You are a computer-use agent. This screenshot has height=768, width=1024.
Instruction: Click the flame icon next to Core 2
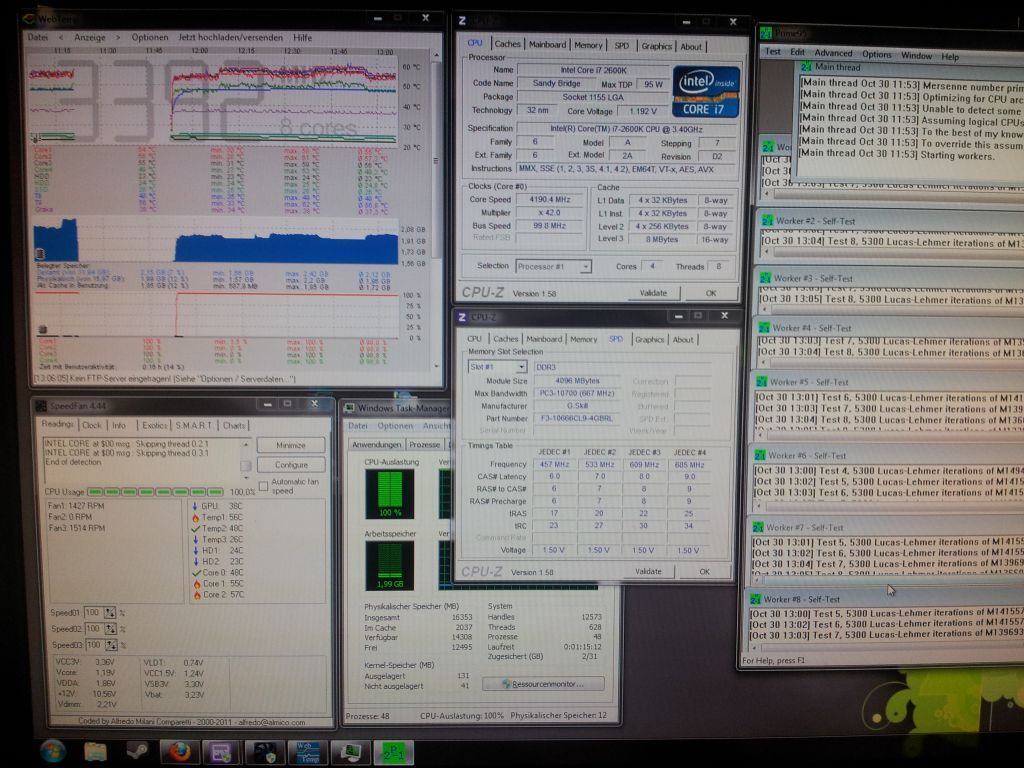click(x=197, y=595)
